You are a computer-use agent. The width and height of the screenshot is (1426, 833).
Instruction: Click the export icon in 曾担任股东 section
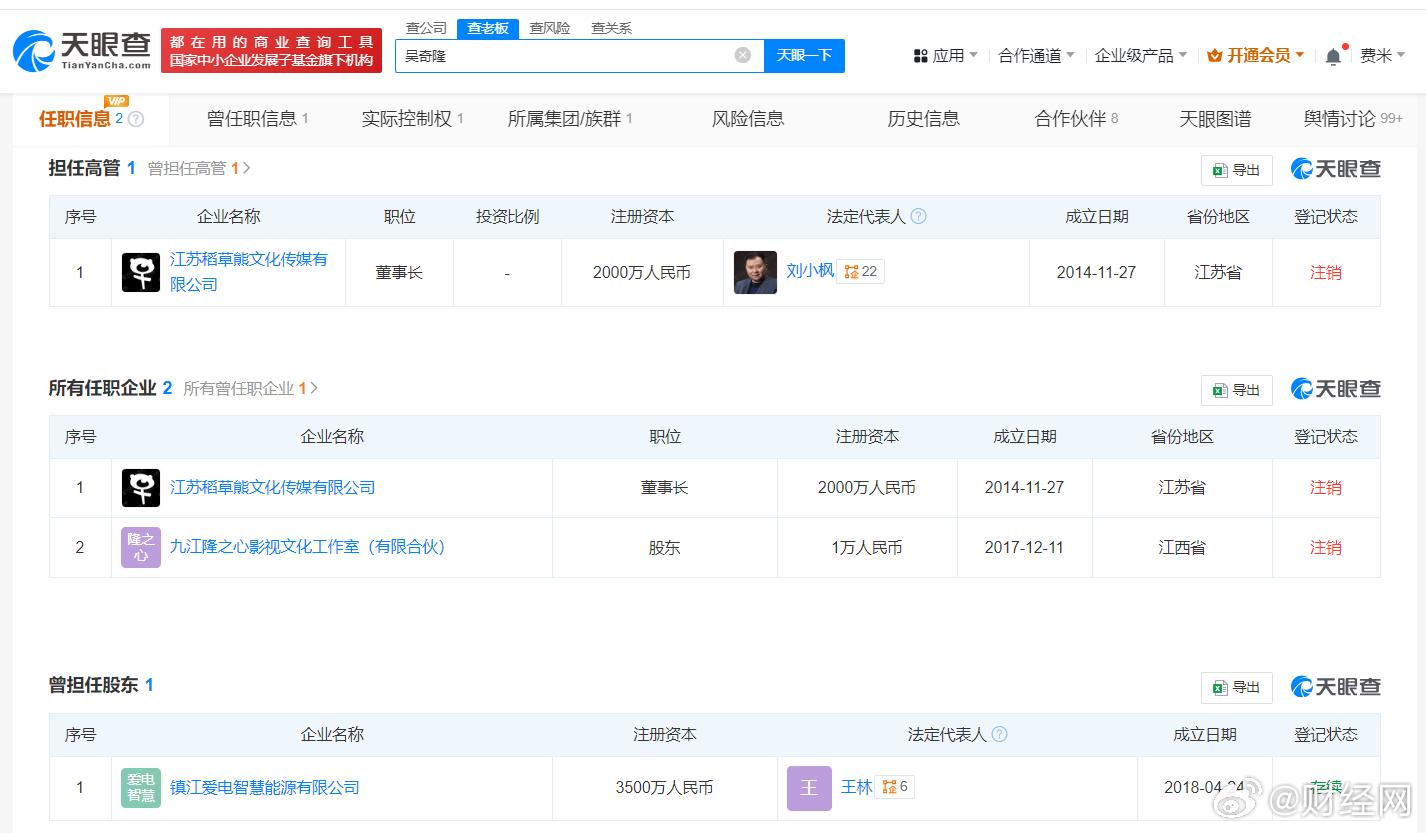[1221, 688]
